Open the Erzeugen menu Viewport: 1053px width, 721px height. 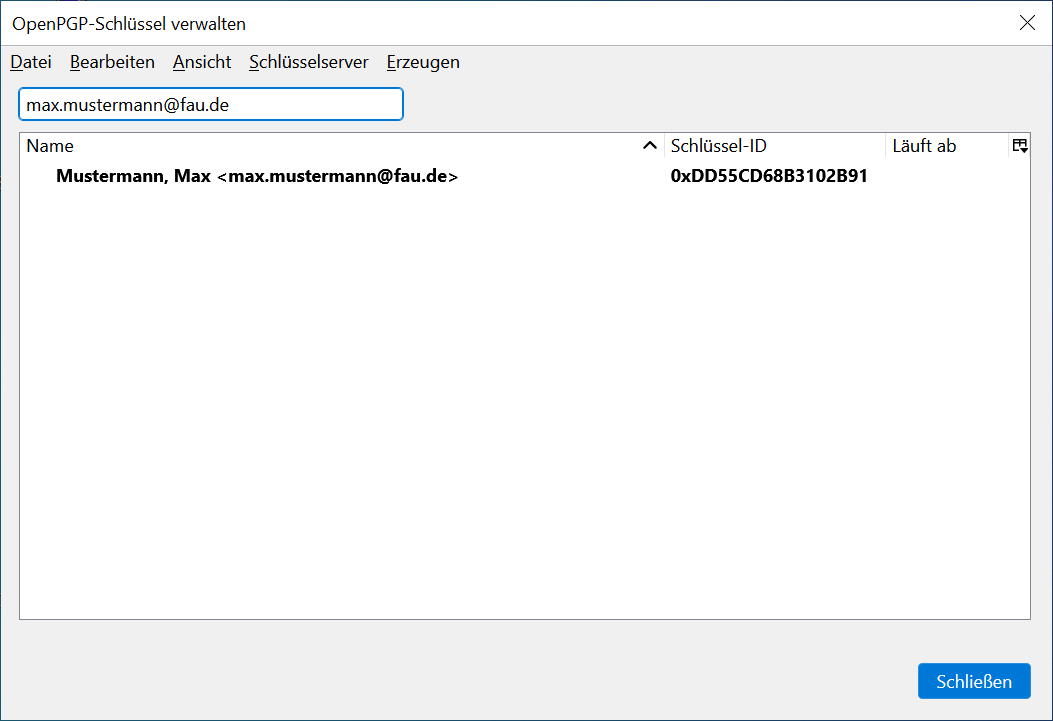(x=423, y=62)
